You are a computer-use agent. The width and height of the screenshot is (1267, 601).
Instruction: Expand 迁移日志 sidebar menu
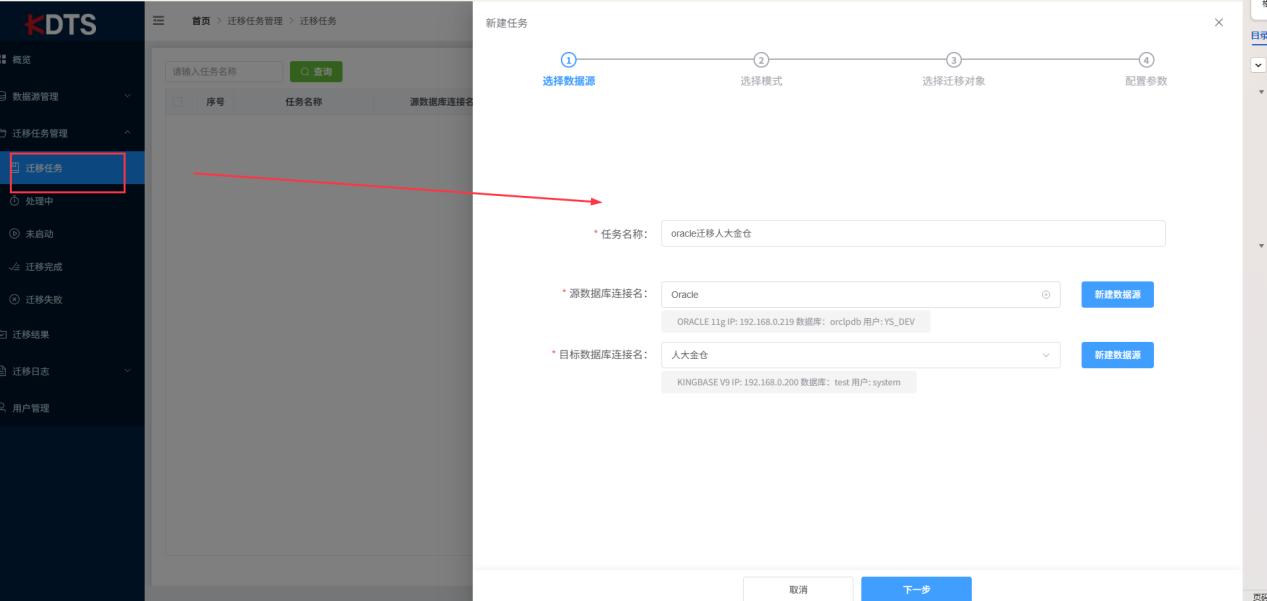click(x=72, y=371)
